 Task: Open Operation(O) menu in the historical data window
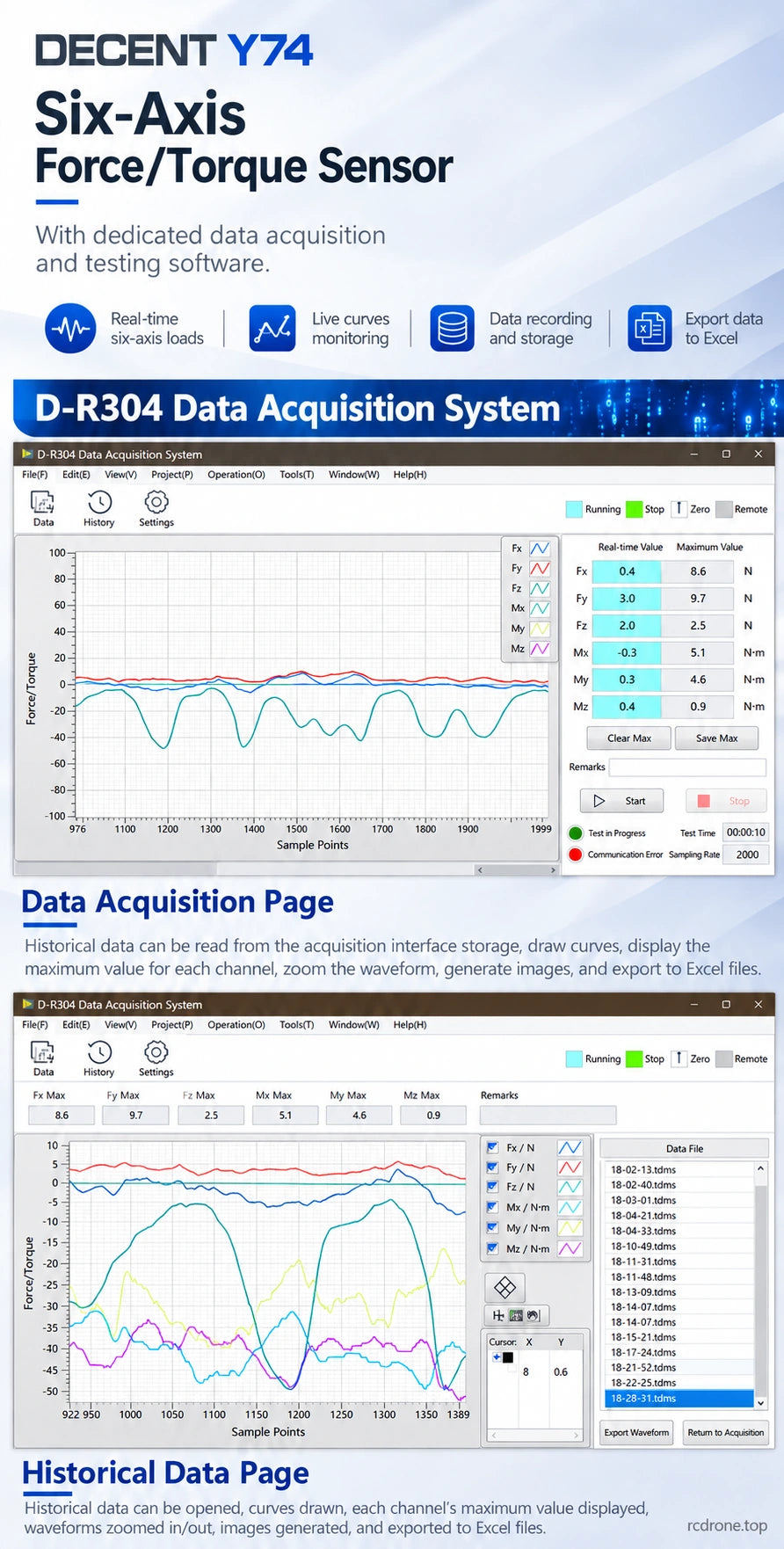(x=236, y=1025)
